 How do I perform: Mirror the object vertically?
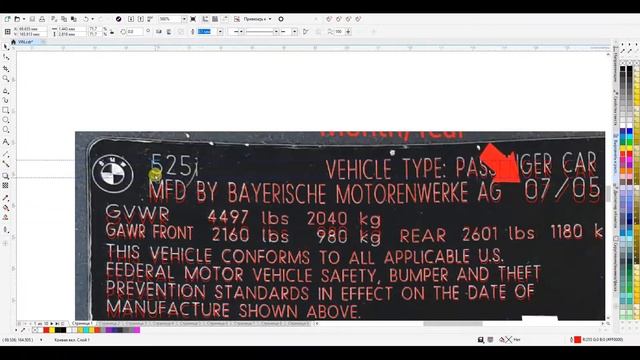point(169,31)
